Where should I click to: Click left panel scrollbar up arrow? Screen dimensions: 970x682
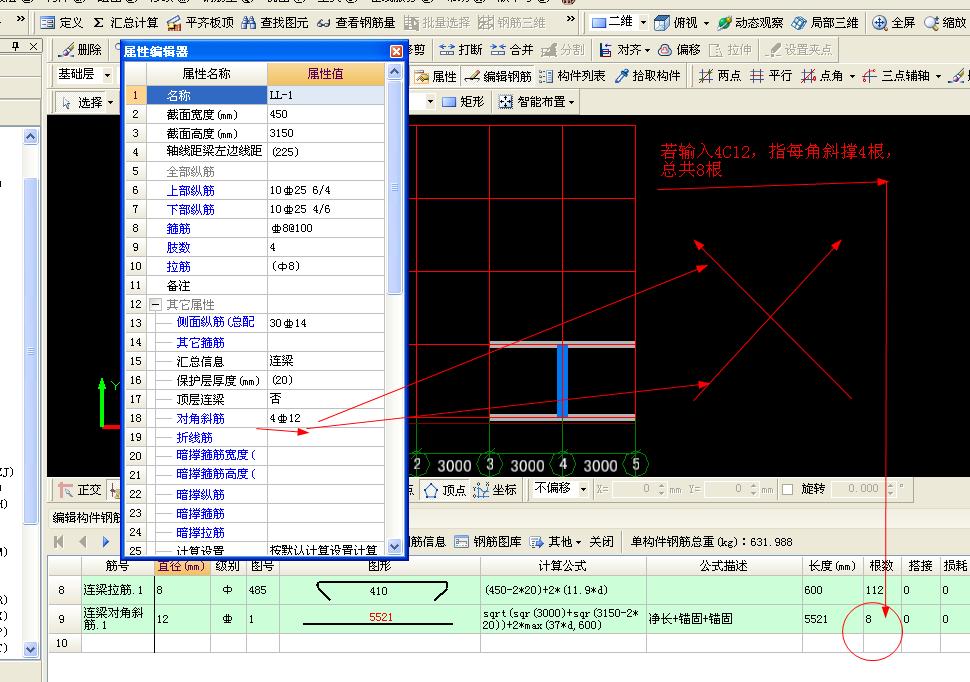(x=30, y=137)
